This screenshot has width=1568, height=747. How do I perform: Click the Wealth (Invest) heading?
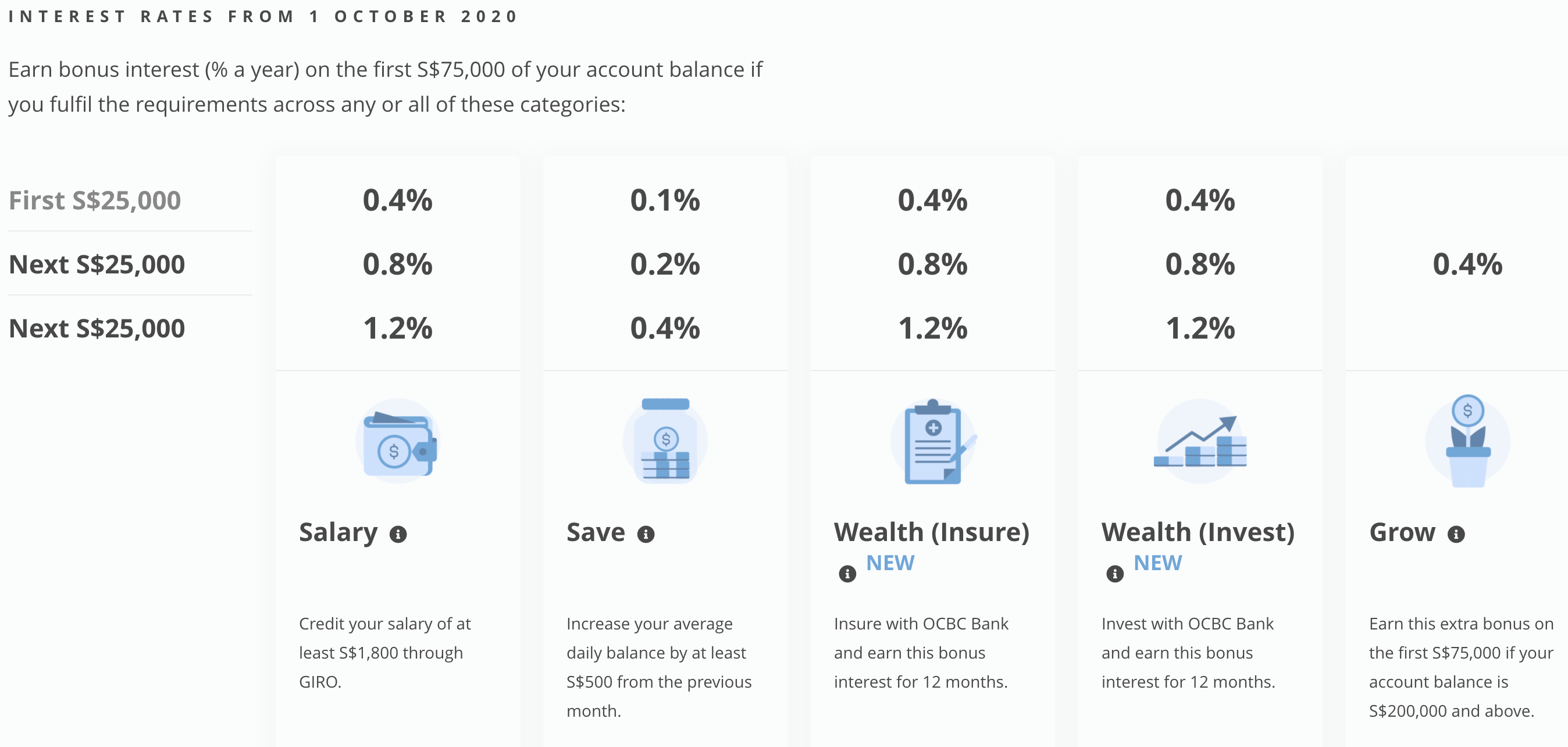tap(1198, 533)
